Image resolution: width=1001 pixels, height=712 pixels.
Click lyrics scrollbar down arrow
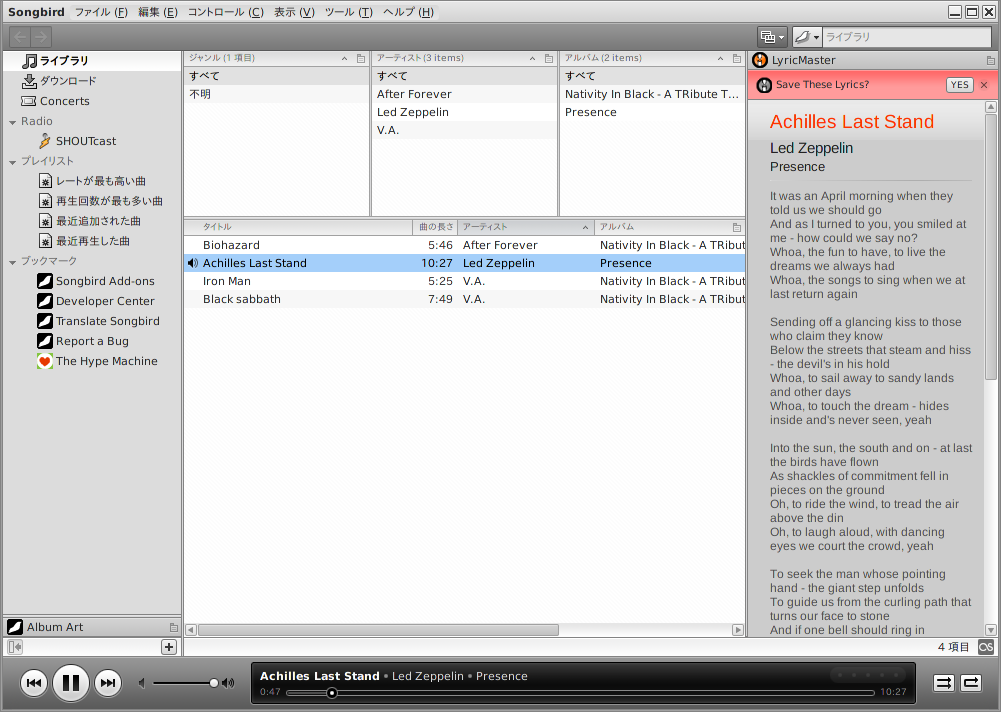(991, 630)
